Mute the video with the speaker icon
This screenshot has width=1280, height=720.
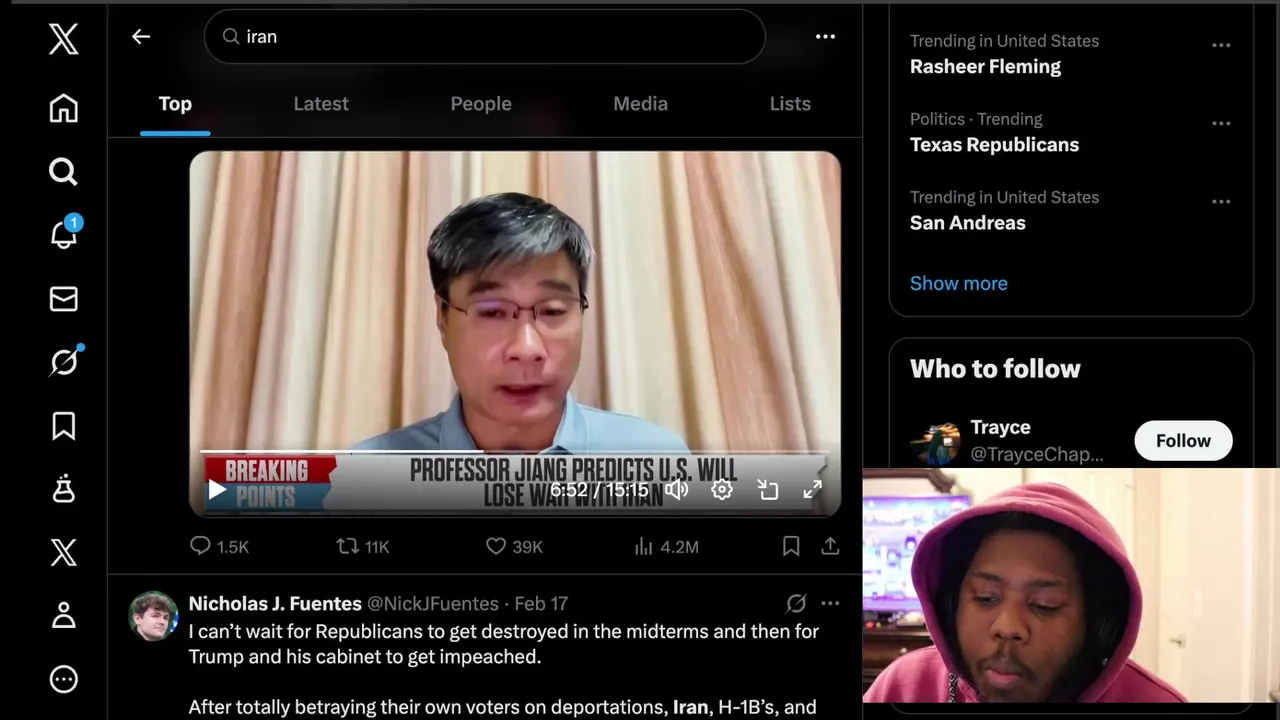tap(677, 490)
